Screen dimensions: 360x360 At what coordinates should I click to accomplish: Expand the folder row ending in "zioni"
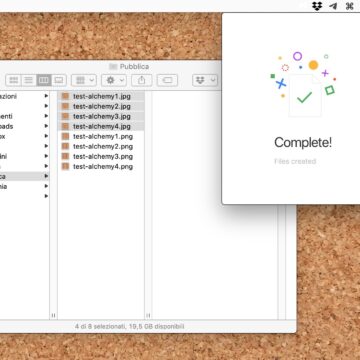point(46,96)
